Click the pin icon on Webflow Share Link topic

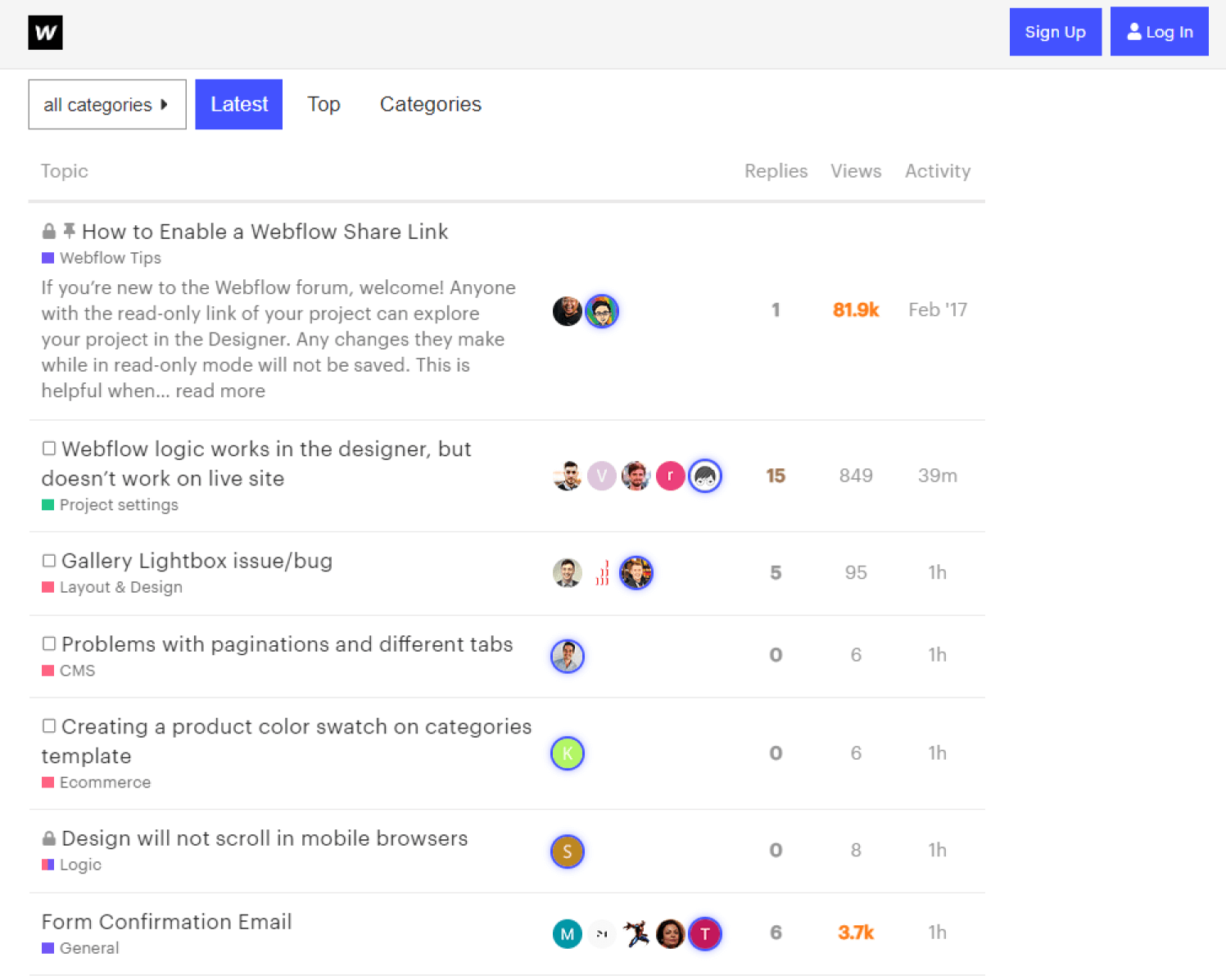[70, 231]
